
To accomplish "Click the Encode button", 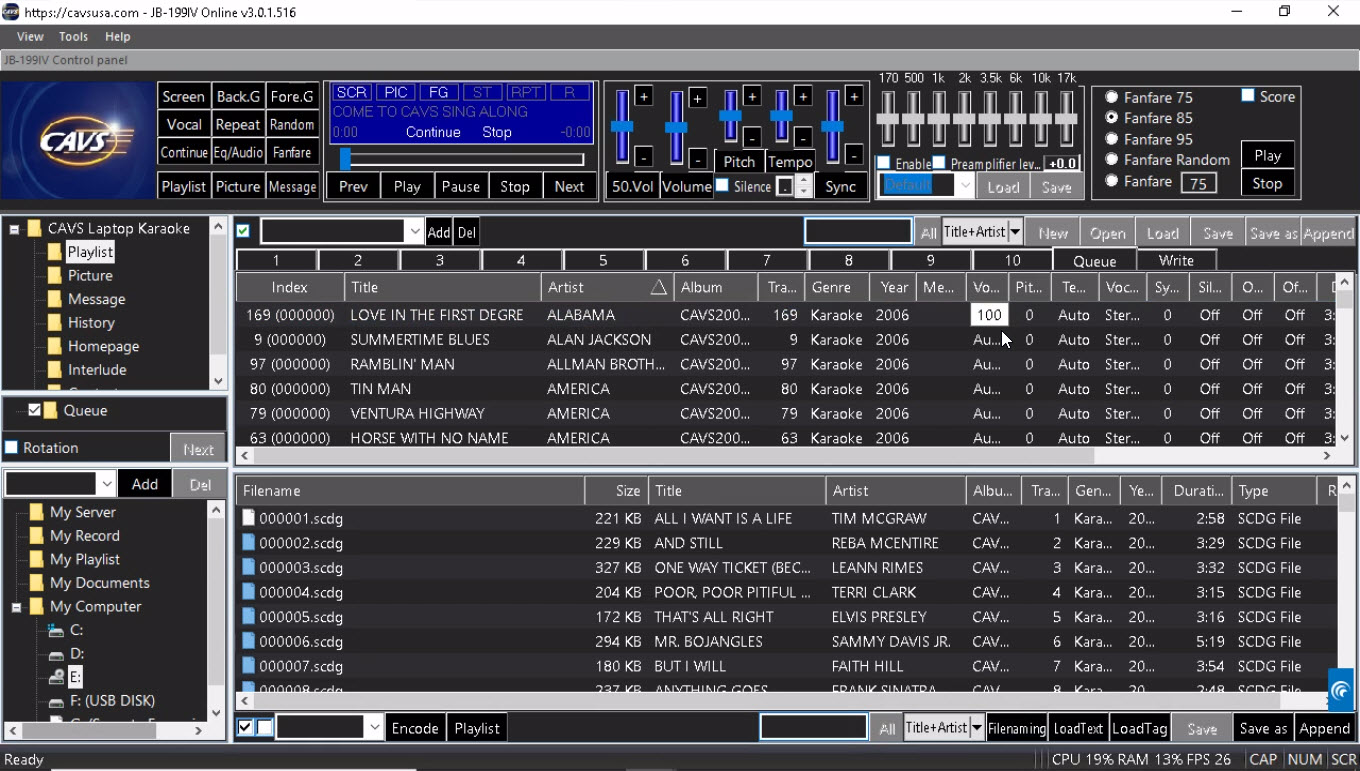I will coord(415,728).
